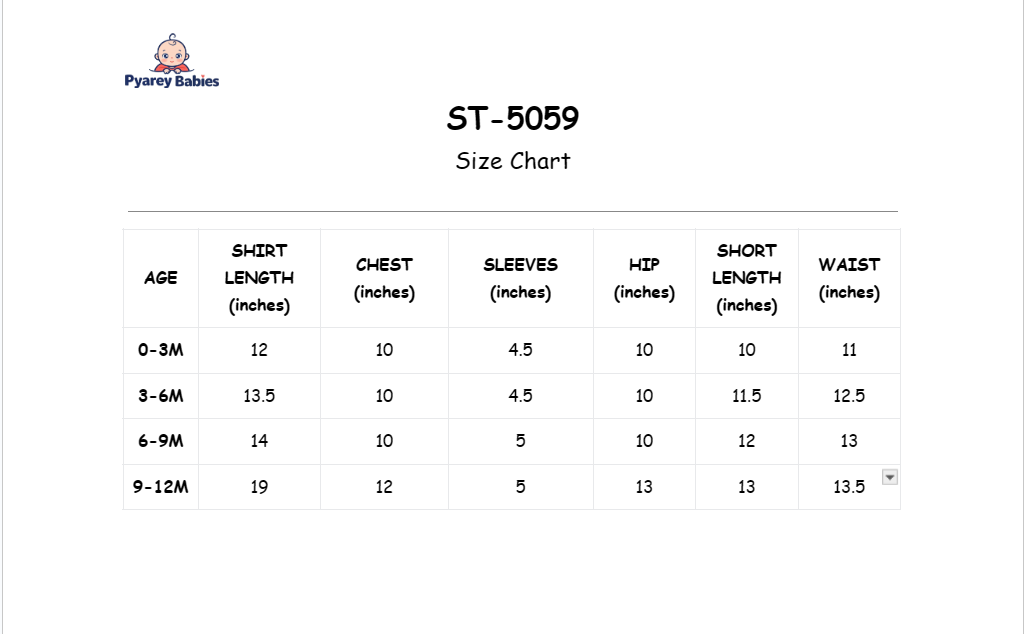Select the shirt length cell showing 19
This screenshot has height=634, width=1024.
coord(259,487)
